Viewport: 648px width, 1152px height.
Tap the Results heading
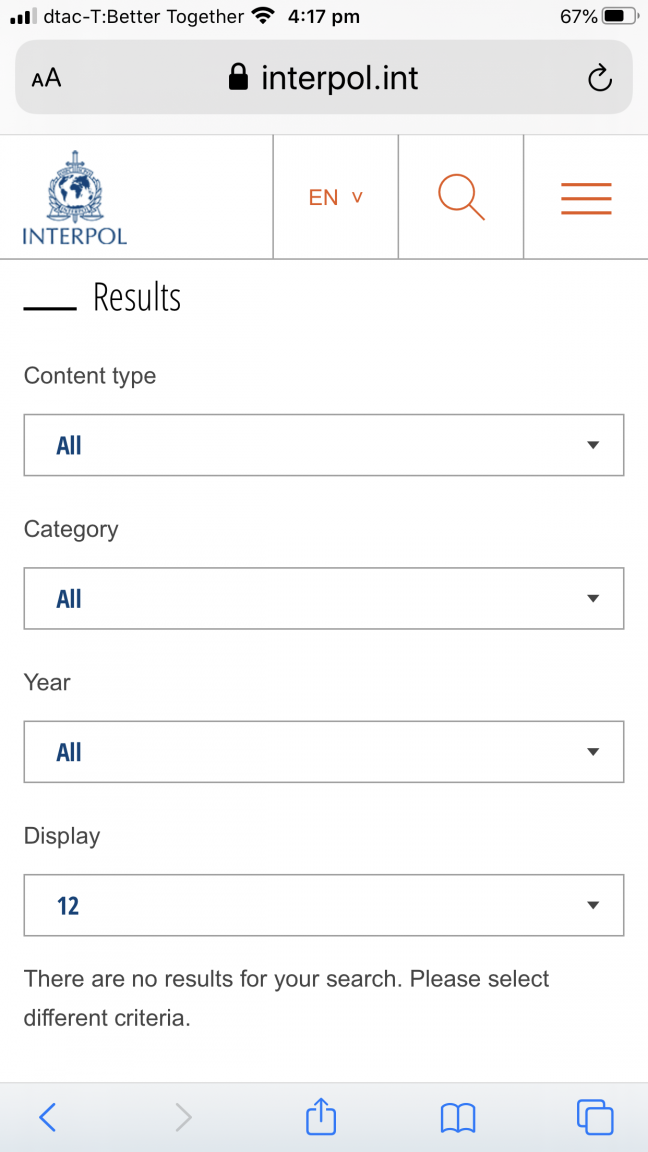(x=137, y=298)
